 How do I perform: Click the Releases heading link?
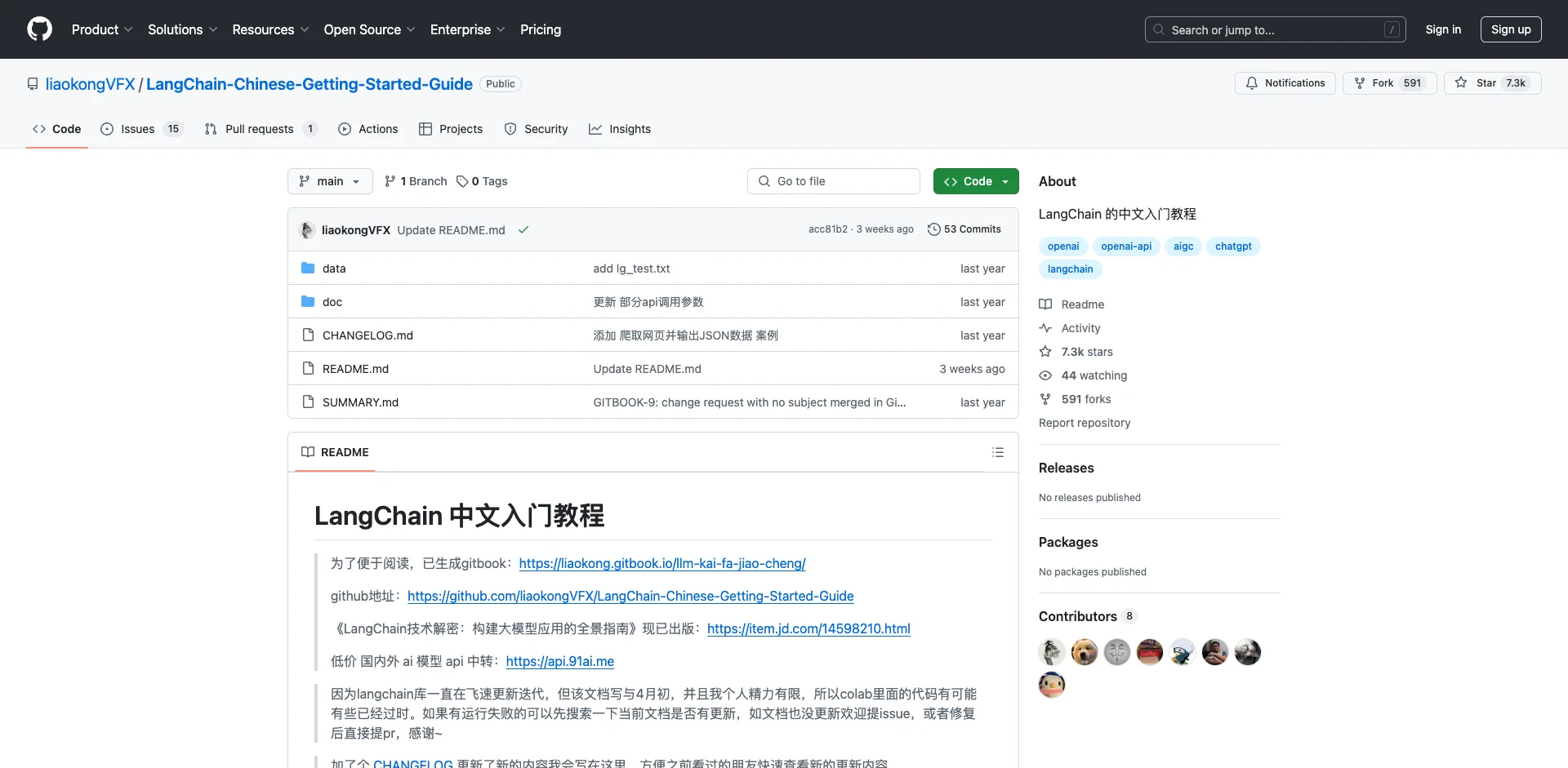1067,468
